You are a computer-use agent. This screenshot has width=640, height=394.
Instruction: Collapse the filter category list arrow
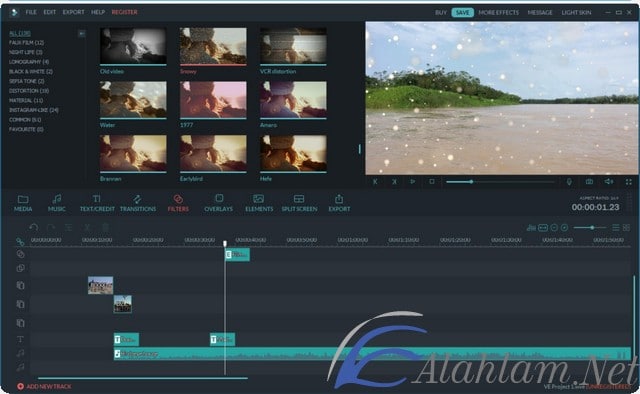[x=82, y=33]
